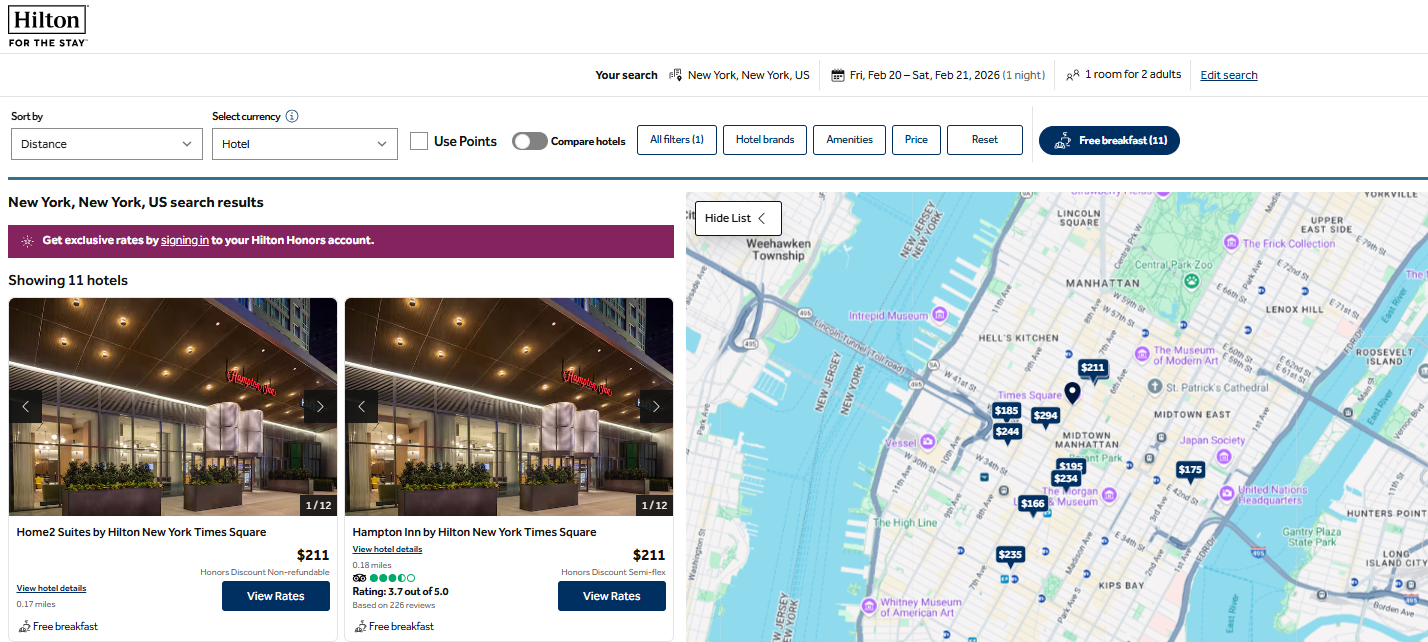Open the Amenities filter menu
The image size is (1428, 642).
pyautogui.click(x=849, y=140)
